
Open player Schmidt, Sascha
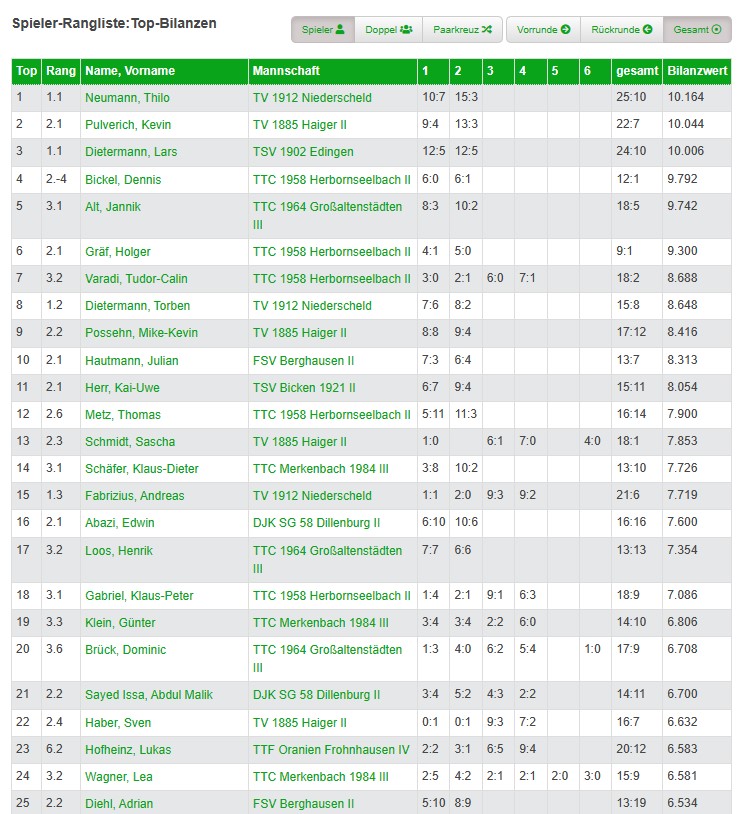(130, 442)
